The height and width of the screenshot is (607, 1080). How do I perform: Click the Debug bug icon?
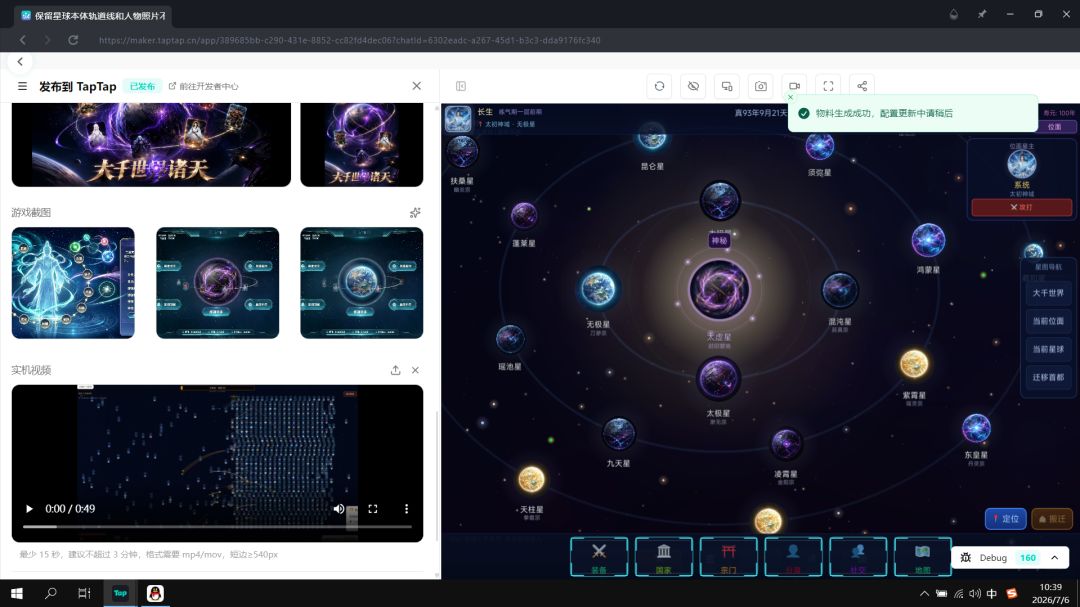966,557
